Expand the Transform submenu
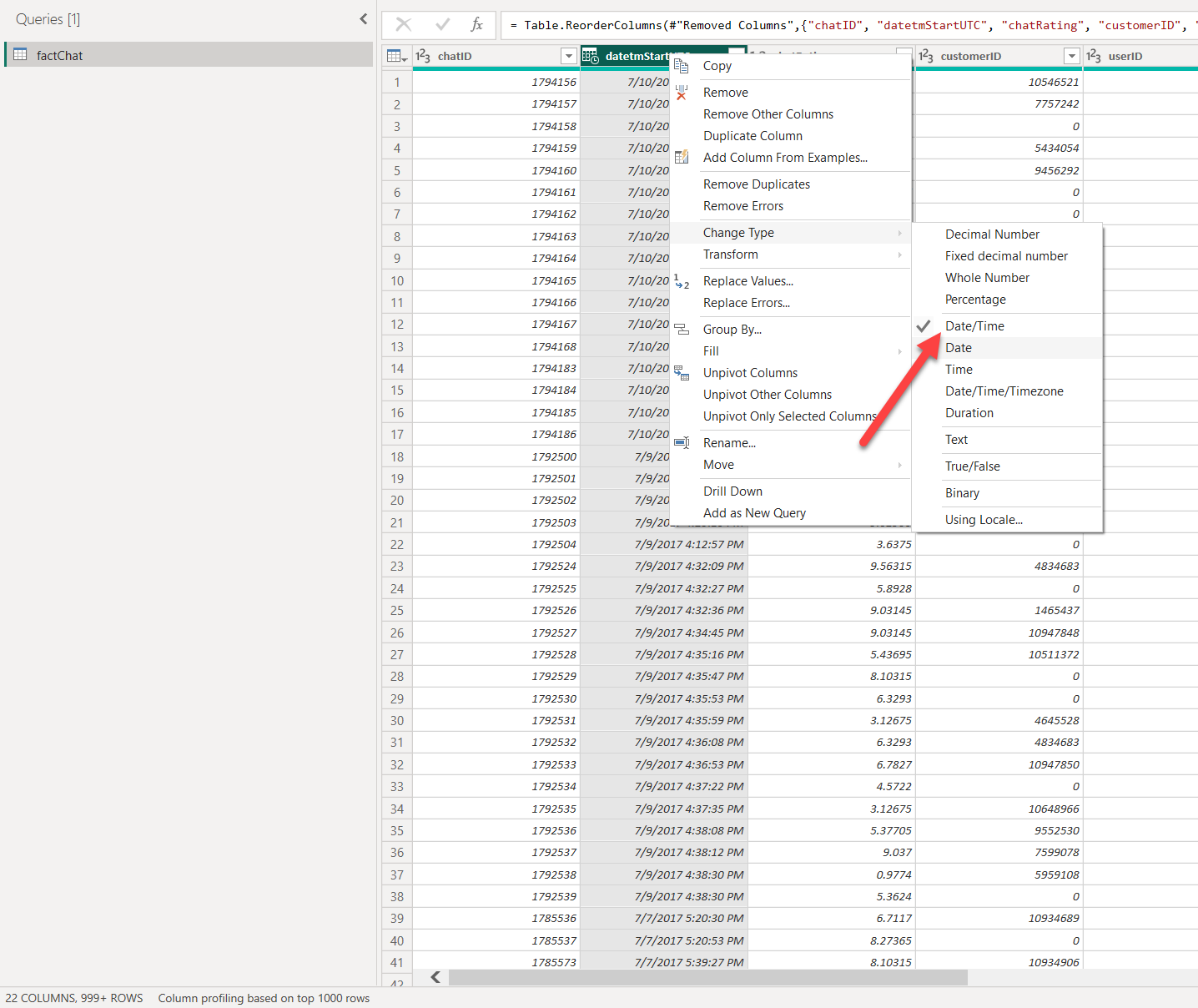The height and width of the screenshot is (1008, 1198). point(731,255)
